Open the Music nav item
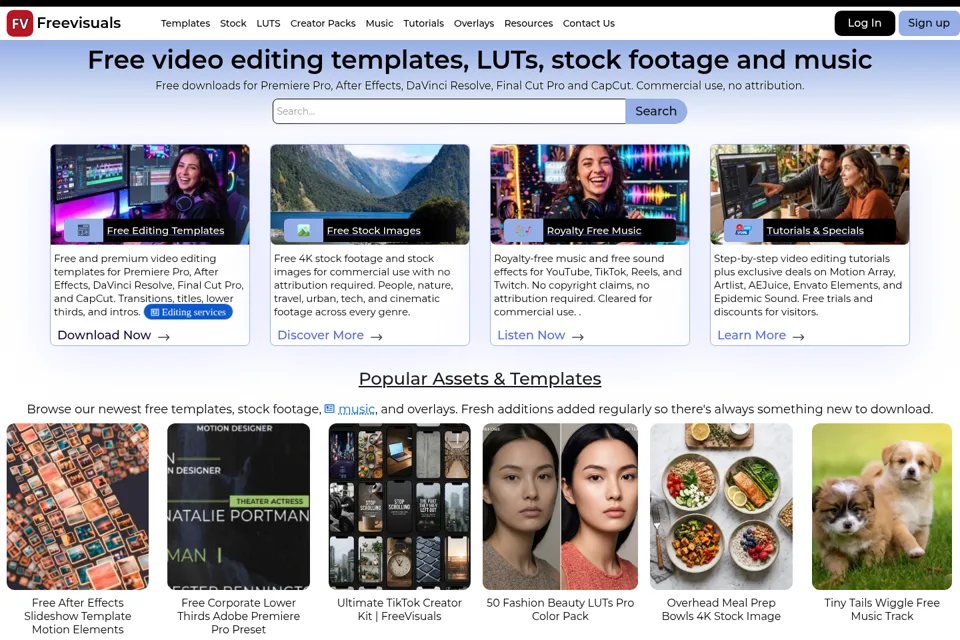 [x=380, y=23]
